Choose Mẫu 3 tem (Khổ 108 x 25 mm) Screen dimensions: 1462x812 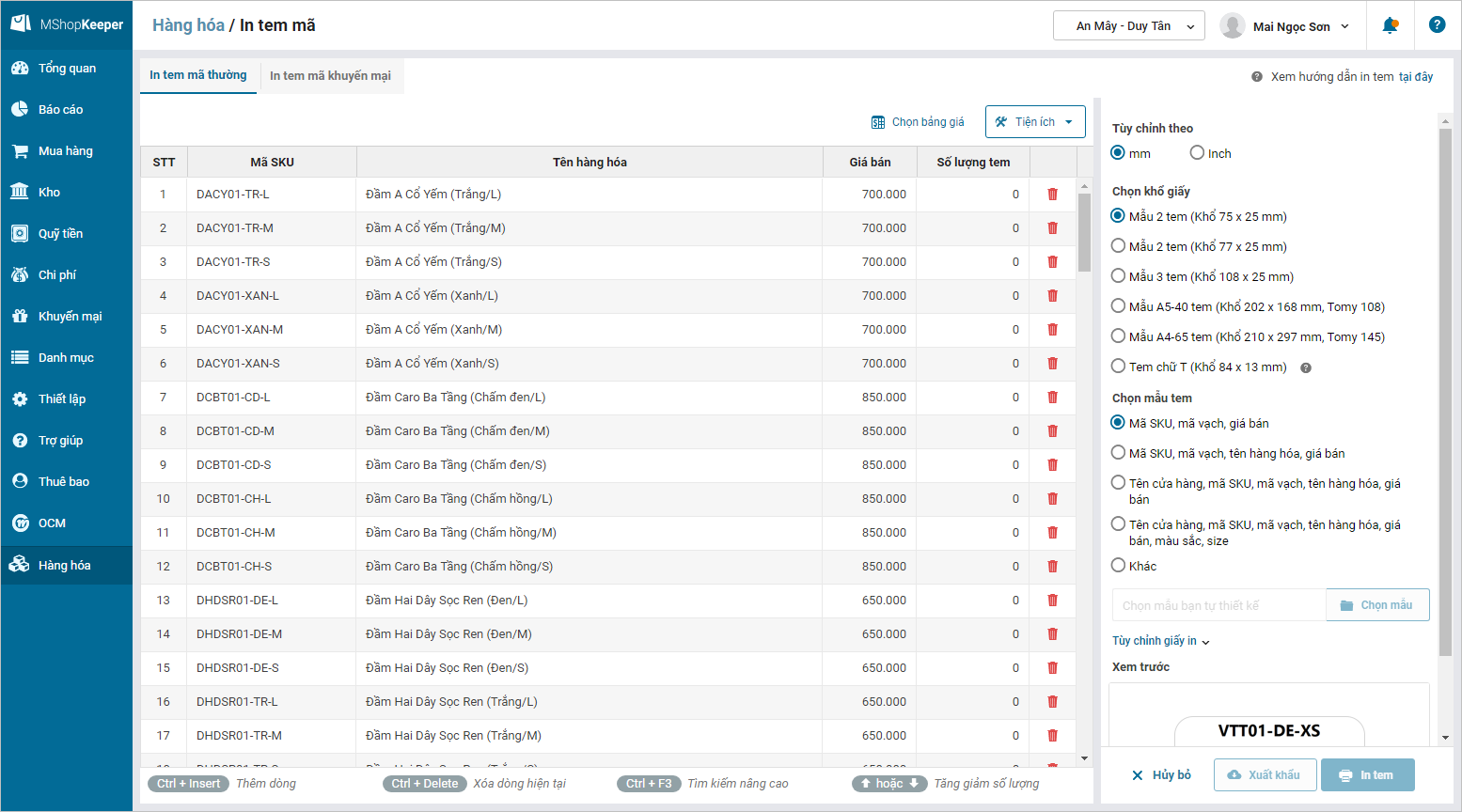point(1118,276)
